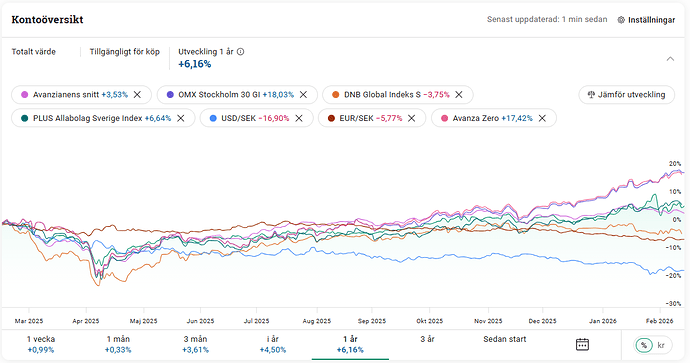Click the OMX Stockholm 30 GI chip label

tap(219, 95)
